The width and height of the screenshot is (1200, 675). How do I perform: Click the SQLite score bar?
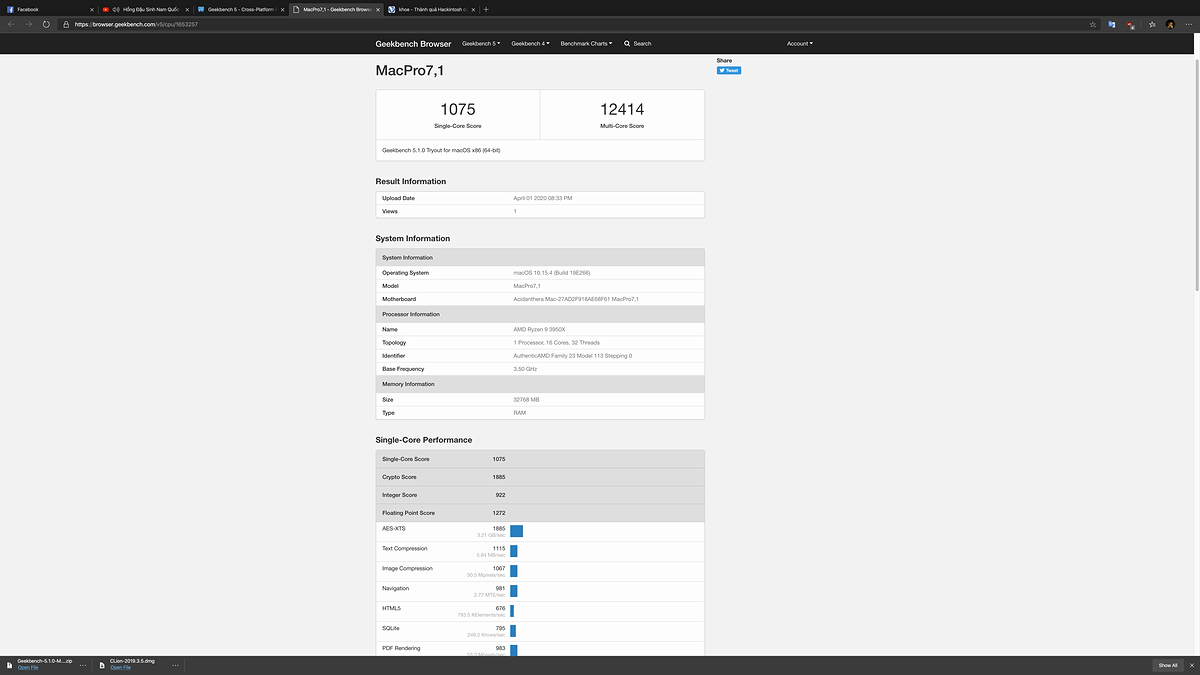click(x=513, y=631)
